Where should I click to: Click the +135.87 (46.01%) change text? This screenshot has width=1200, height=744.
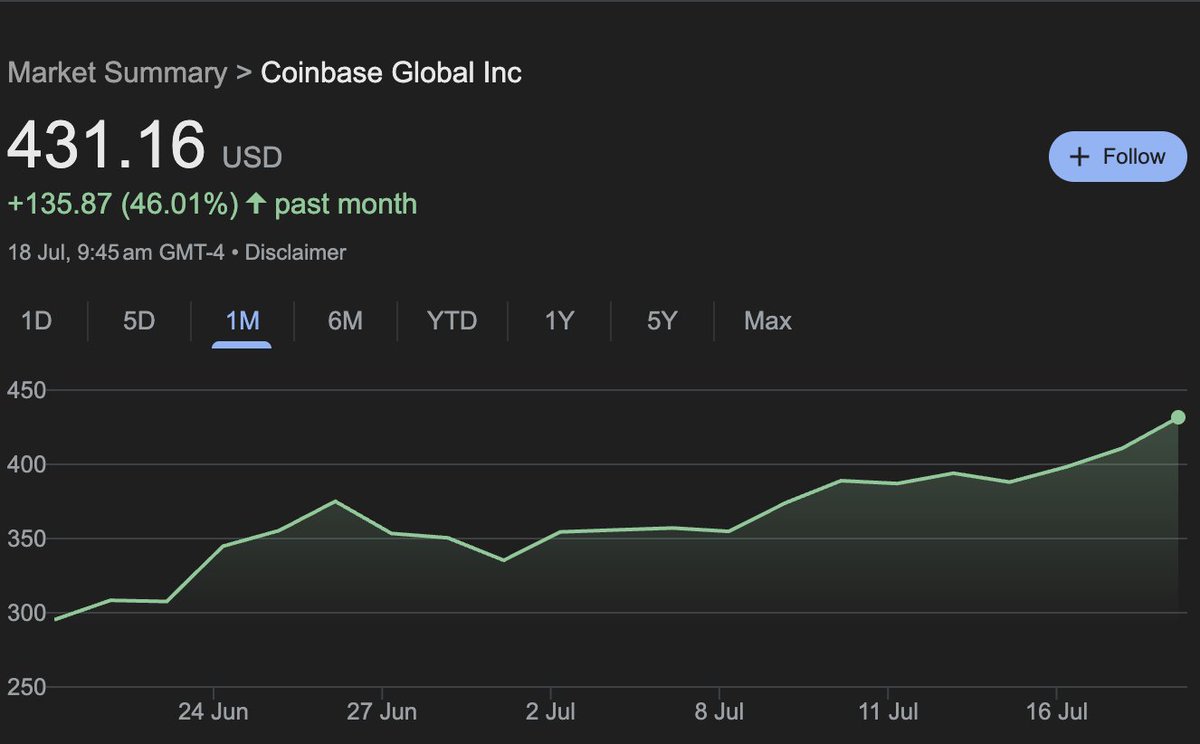[123, 205]
